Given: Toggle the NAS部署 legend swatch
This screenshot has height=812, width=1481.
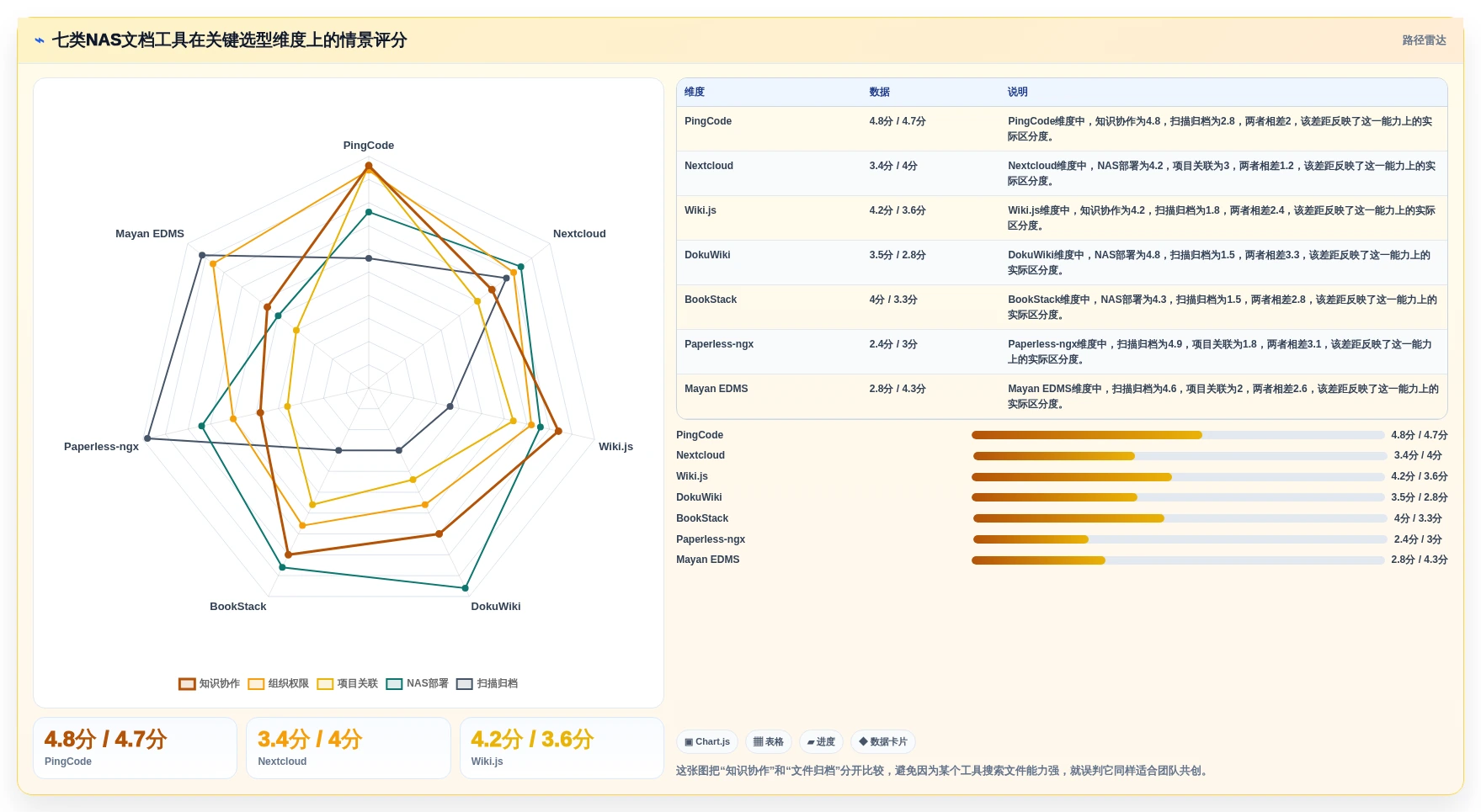Looking at the screenshot, I should coord(394,683).
